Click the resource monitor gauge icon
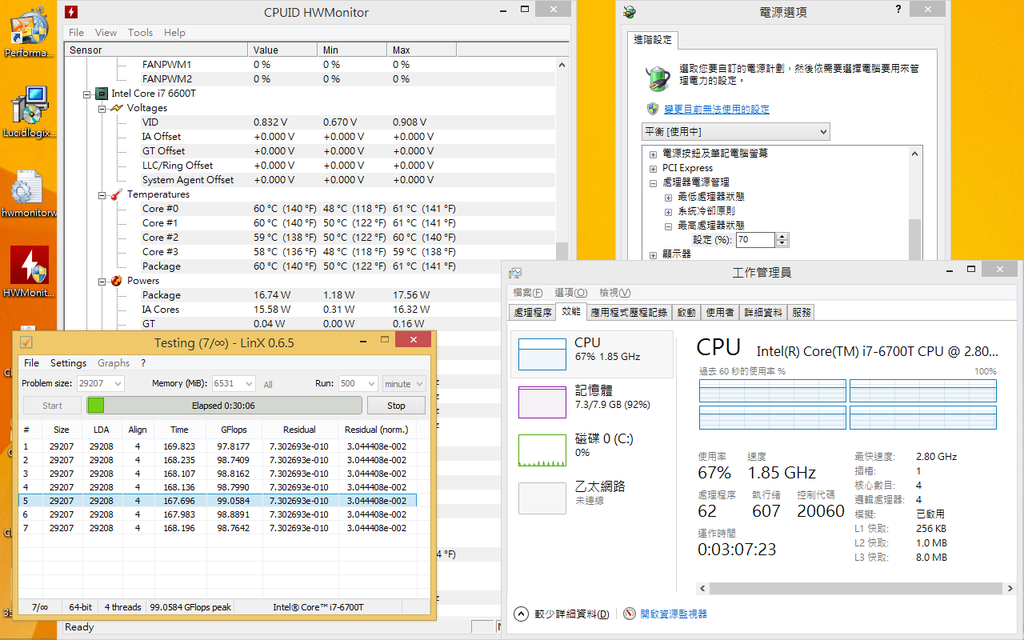Viewport: 1024px width, 640px height. tap(630, 614)
